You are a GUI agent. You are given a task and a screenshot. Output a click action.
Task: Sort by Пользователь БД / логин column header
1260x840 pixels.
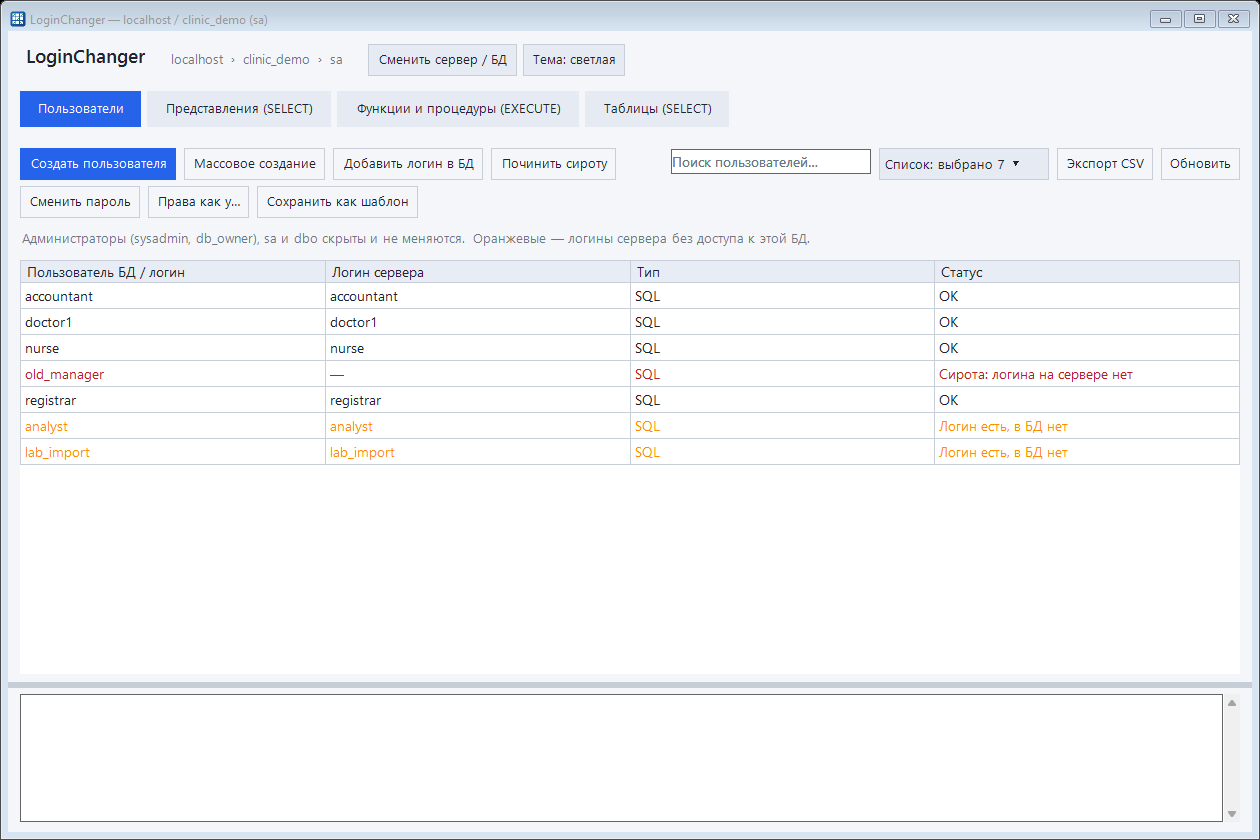tap(173, 272)
